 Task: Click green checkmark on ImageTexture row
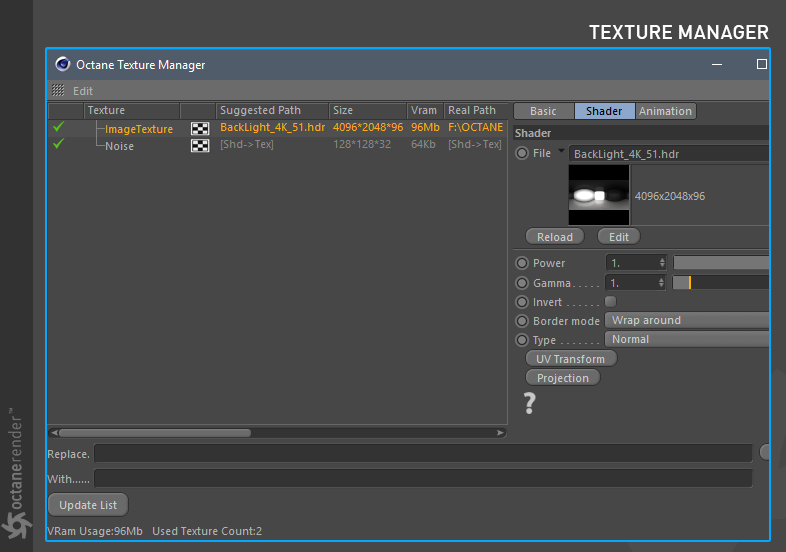coord(58,127)
